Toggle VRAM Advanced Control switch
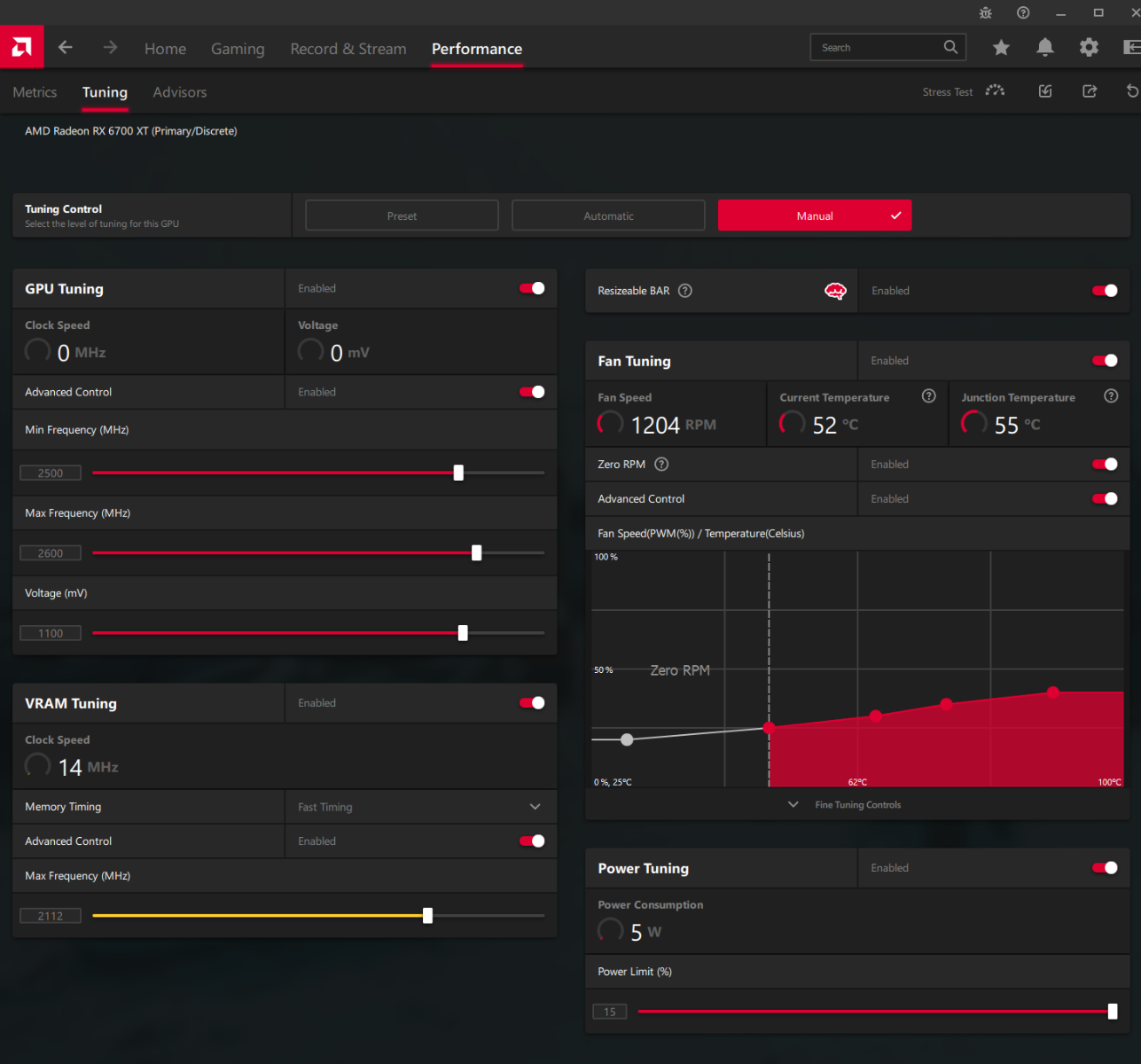Viewport: 1141px width, 1064px height. [x=532, y=841]
